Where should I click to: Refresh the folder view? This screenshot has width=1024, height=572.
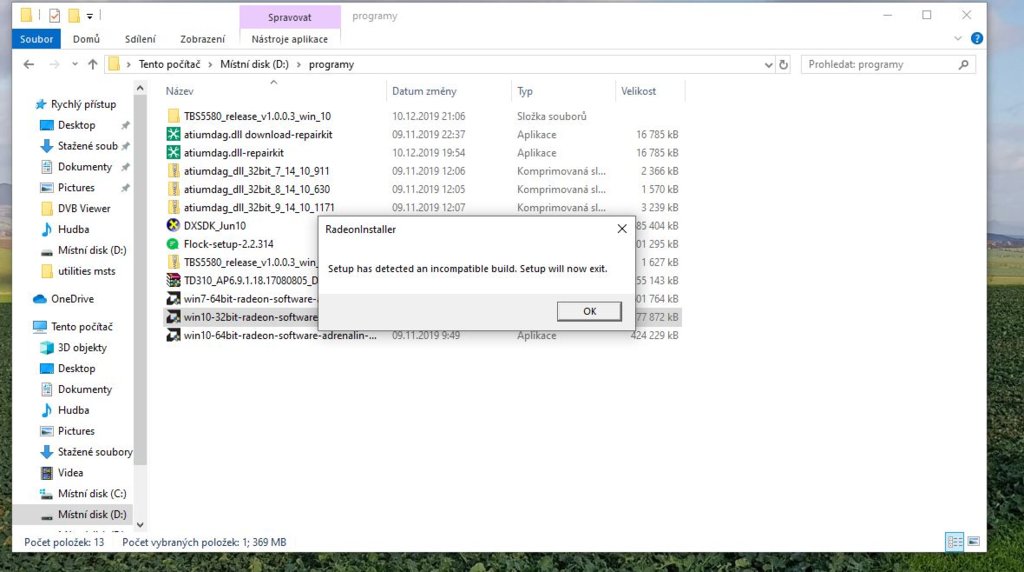coord(784,65)
